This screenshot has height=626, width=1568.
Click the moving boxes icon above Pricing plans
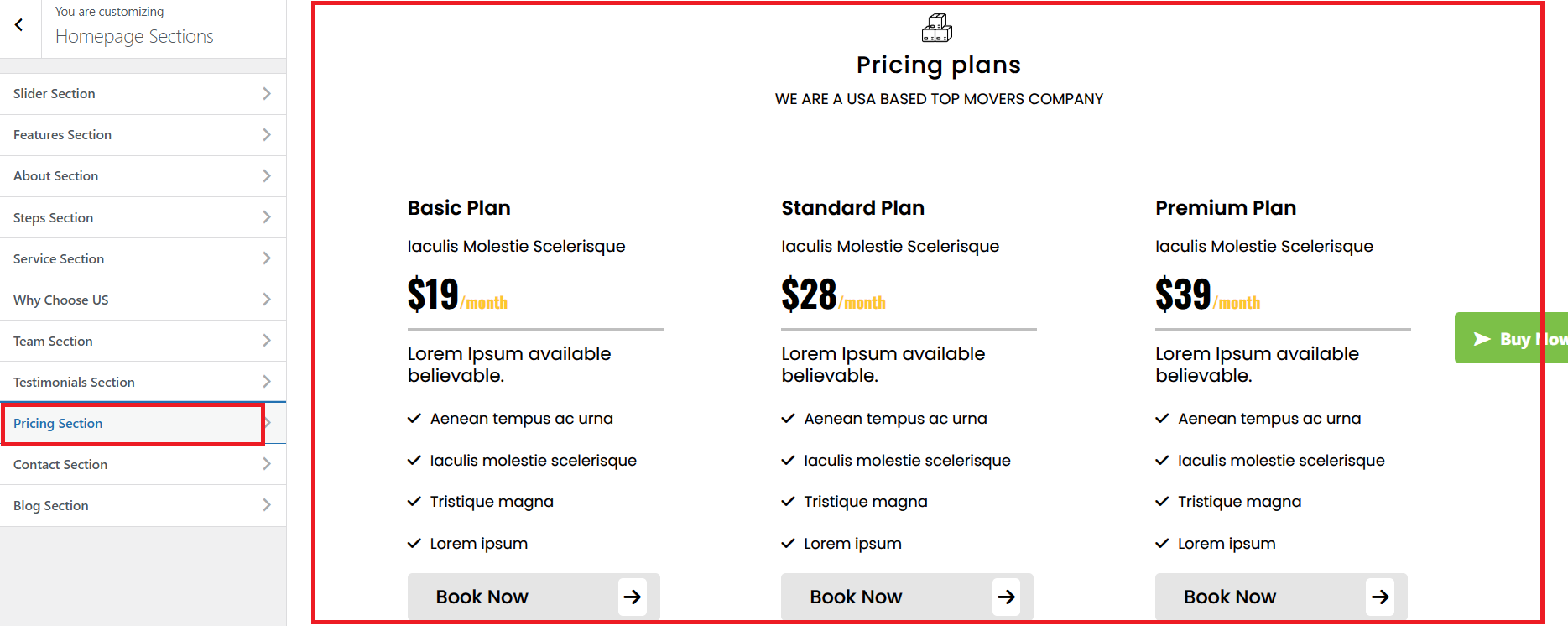pyautogui.click(x=937, y=28)
